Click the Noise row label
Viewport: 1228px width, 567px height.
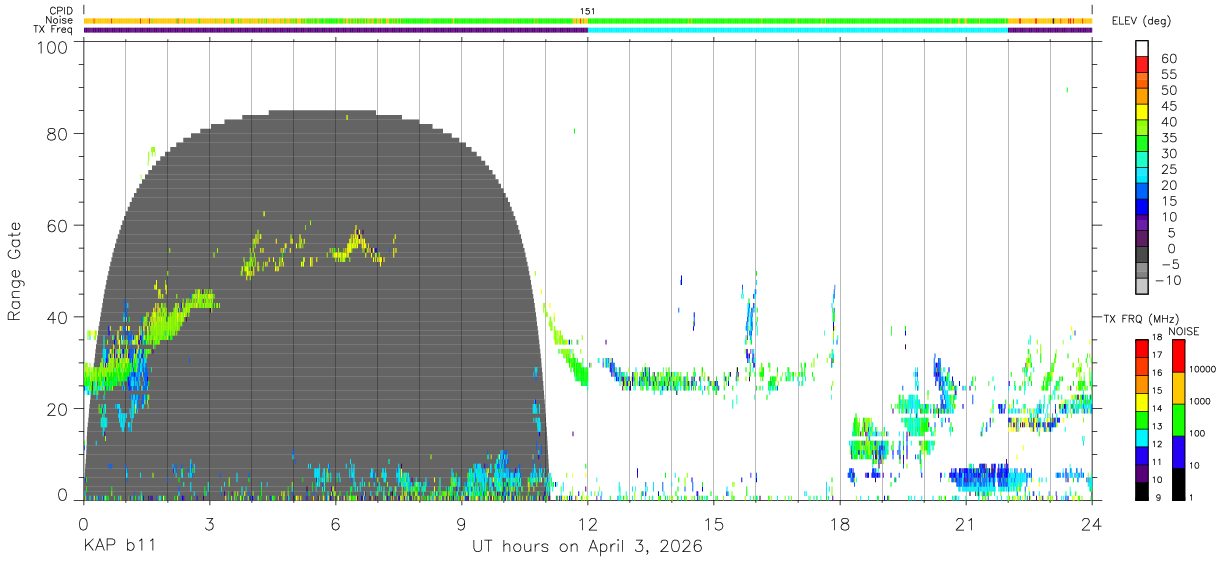point(60,20)
